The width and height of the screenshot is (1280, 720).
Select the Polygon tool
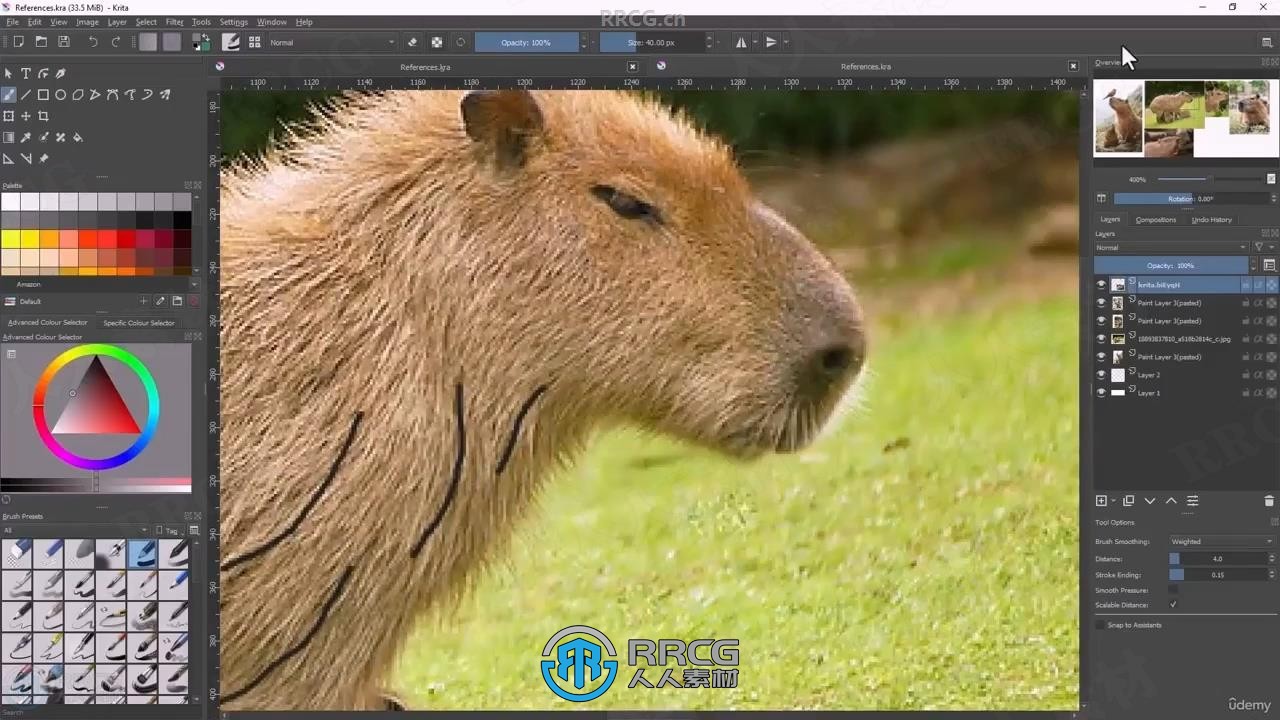click(x=78, y=95)
